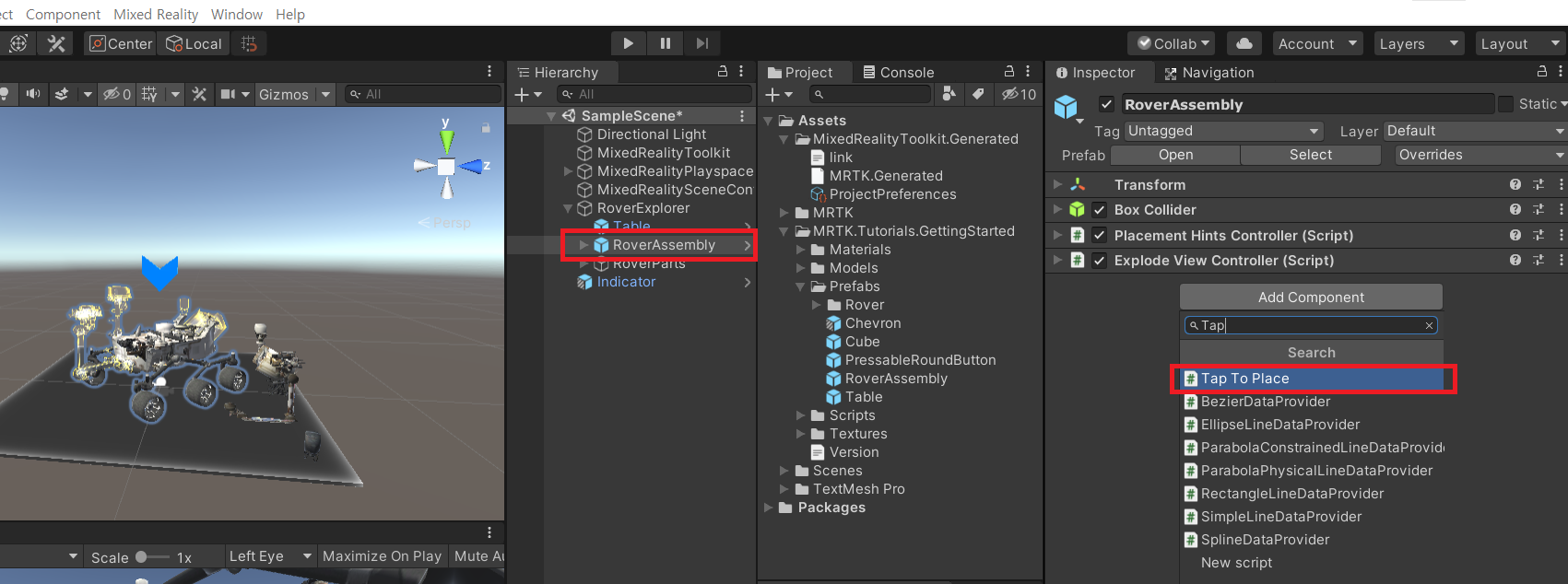1568x584 pixels.
Task: Search by label in Project panel
Action: coord(978,94)
